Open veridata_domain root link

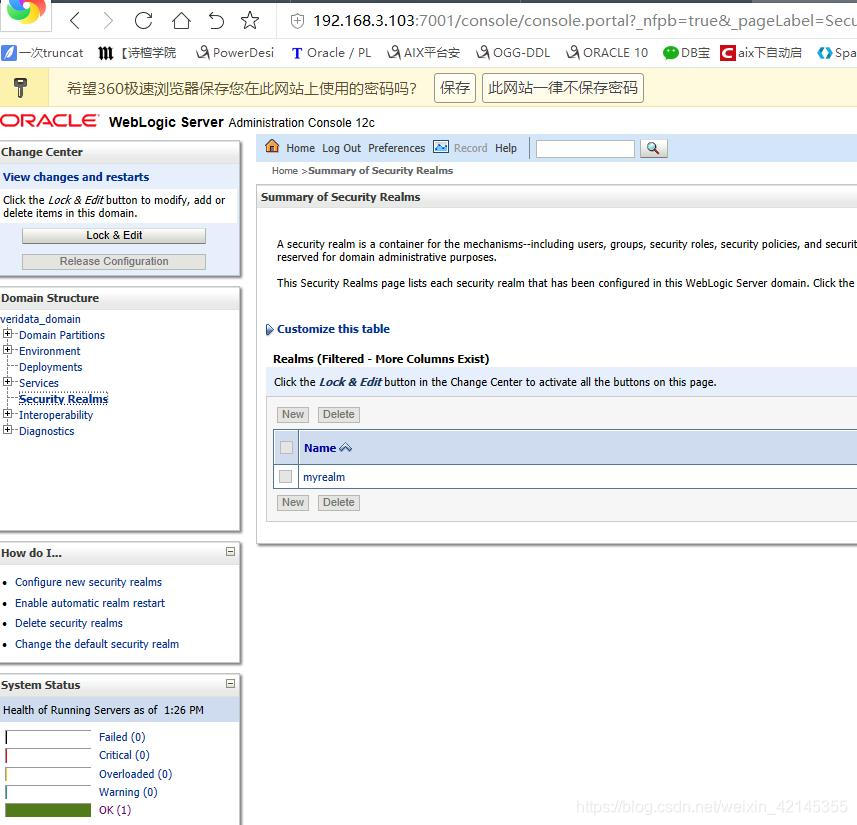tap(40, 319)
